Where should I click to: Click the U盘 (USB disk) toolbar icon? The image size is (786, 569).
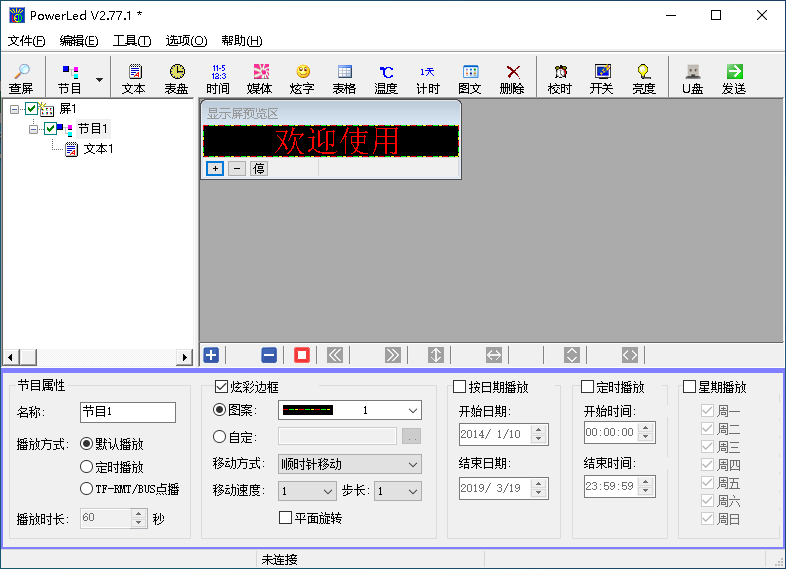click(692, 78)
